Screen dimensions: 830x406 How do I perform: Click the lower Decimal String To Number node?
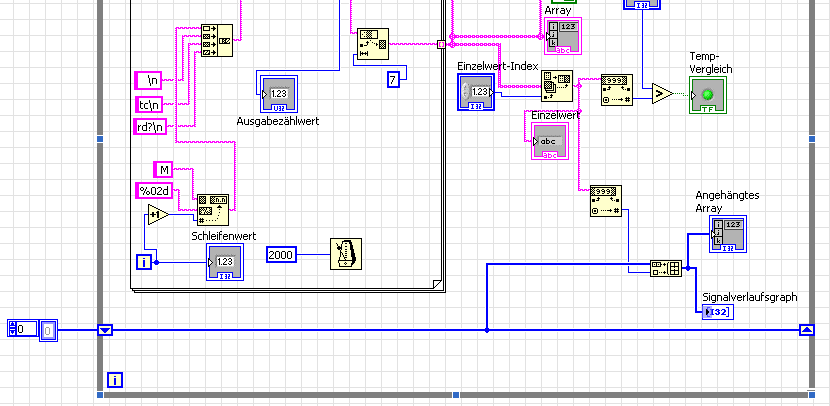click(x=606, y=201)
